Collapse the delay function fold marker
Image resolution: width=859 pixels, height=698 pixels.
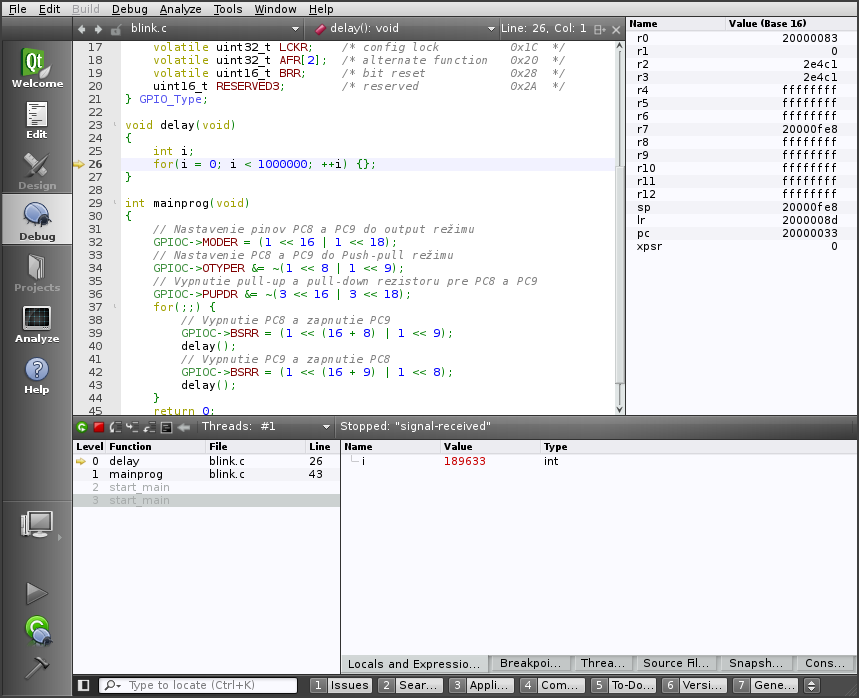pos(115,124)
